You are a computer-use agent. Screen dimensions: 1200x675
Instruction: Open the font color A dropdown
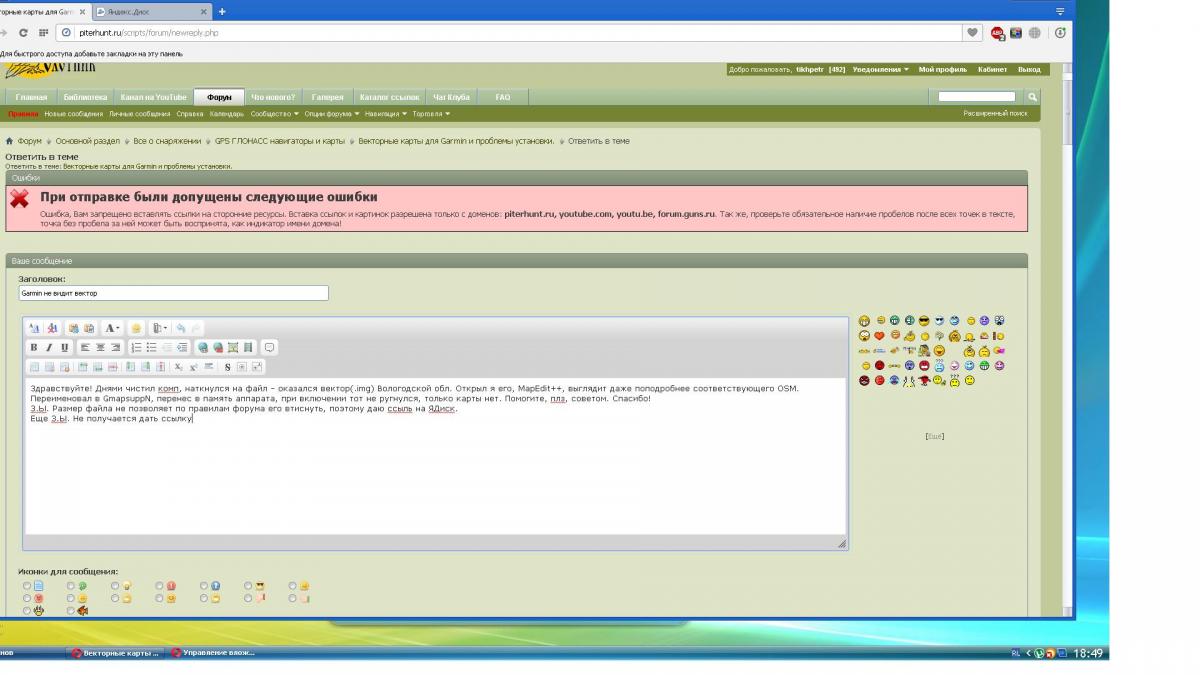pos(112,328)
